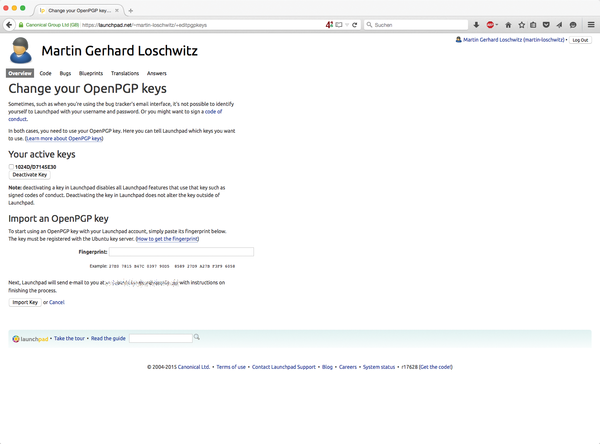Toggle reader view icon in the address bar
Screen dimensions: 600x444
(339, 25)
